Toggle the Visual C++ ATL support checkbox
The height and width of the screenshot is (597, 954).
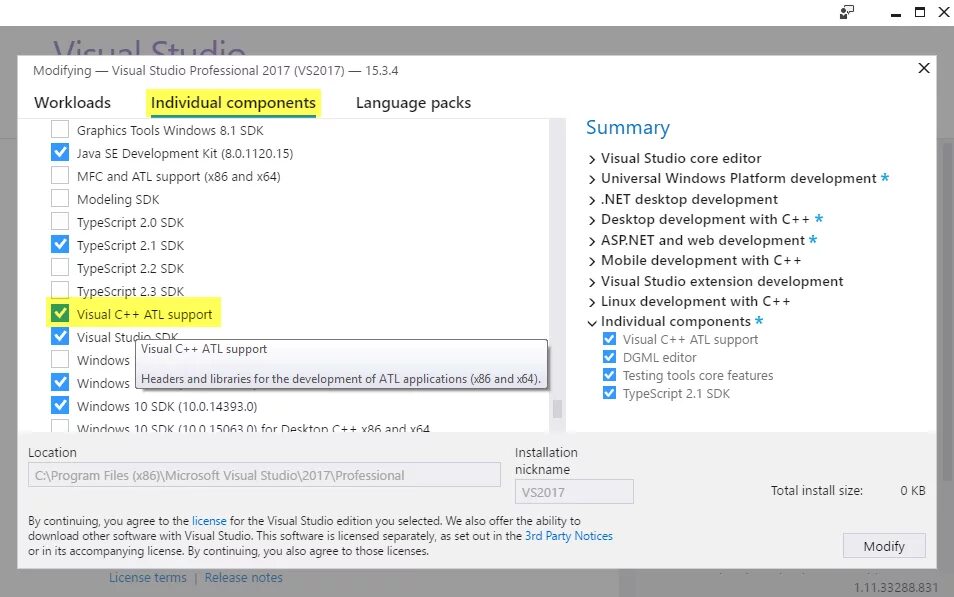(x=60, y=313)
